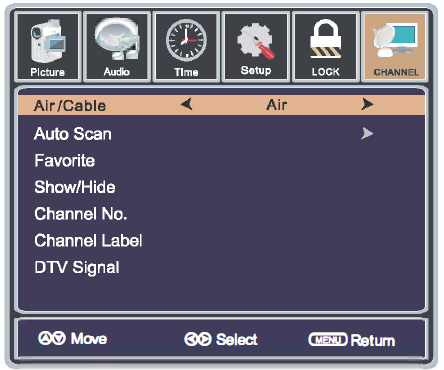444x370 pixels.
Task: Select previous Air/Cable option with left arrow
Action: pyautogui.click(x=187, y=104)
